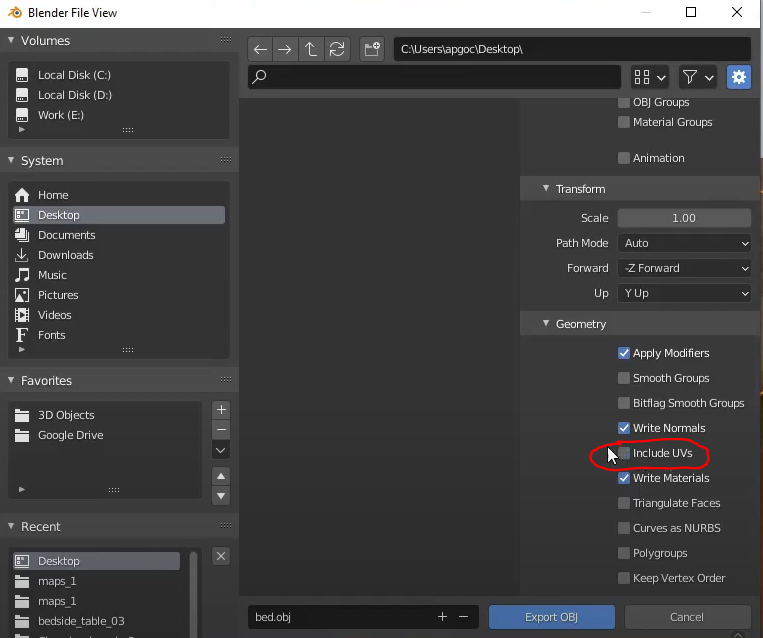Move favorite down in list

(x=221, y=496)
